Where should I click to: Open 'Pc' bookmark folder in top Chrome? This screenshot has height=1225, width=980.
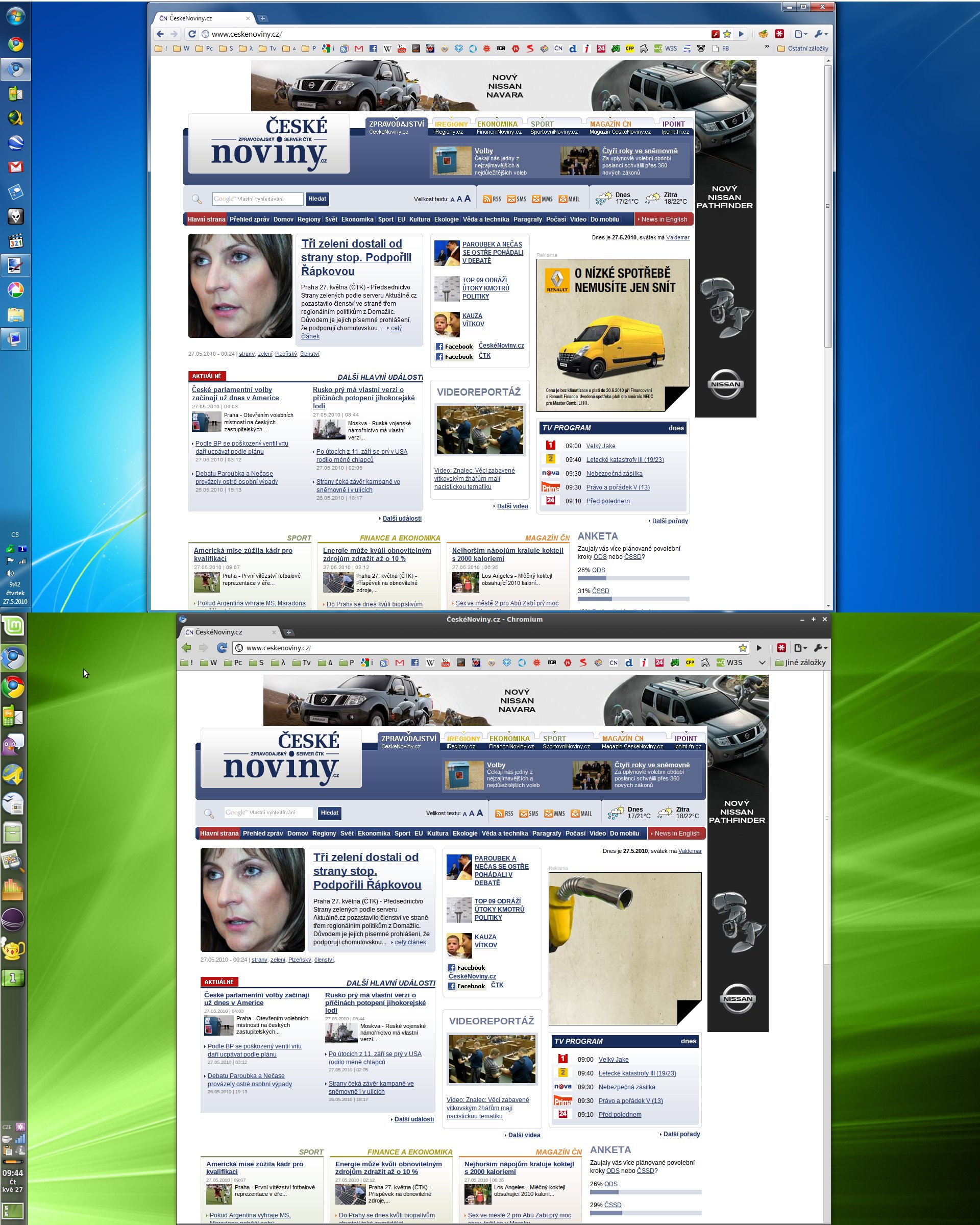(x=205, y=49)
